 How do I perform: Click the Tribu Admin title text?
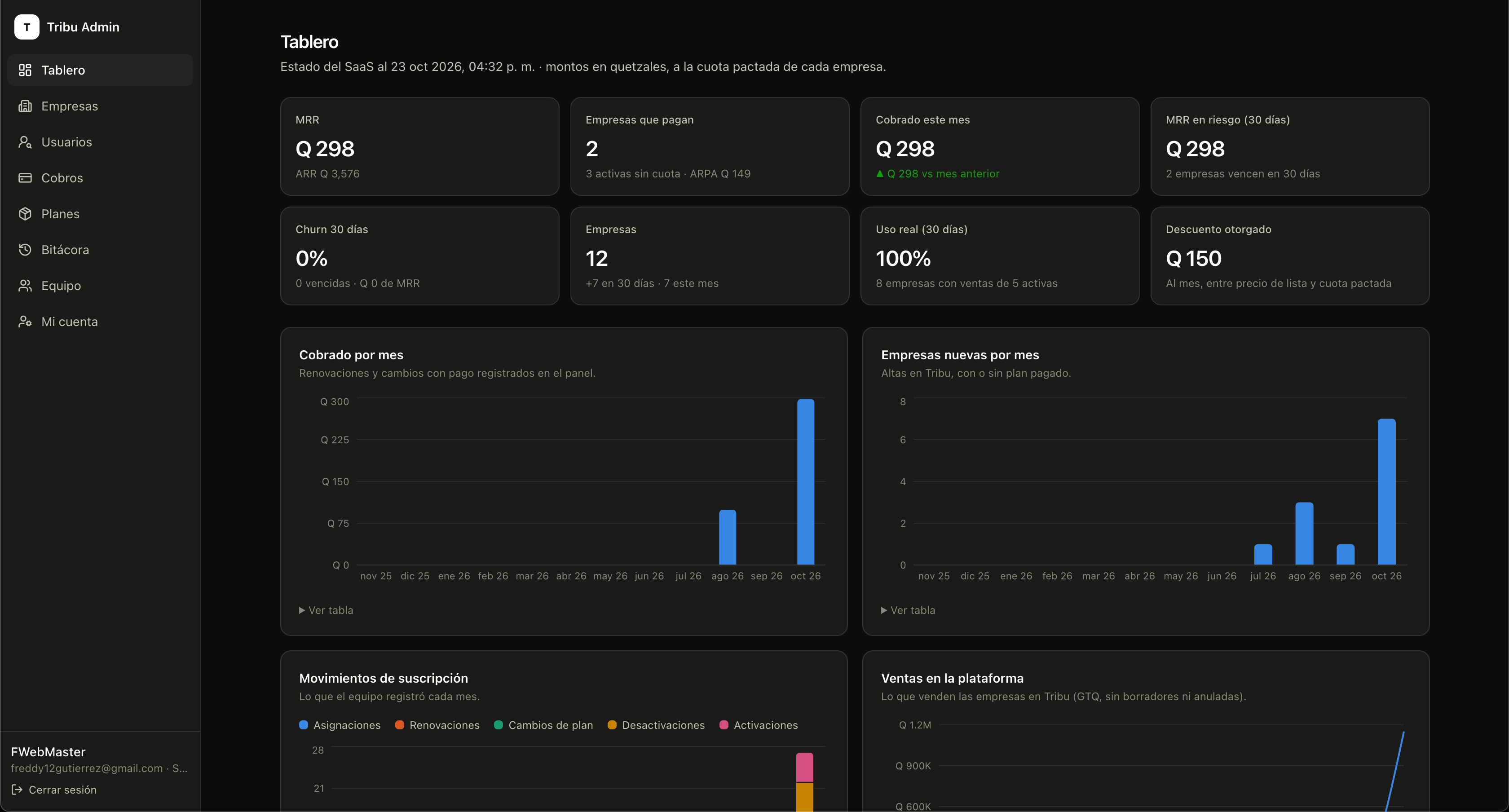click(x=83, y=27)
